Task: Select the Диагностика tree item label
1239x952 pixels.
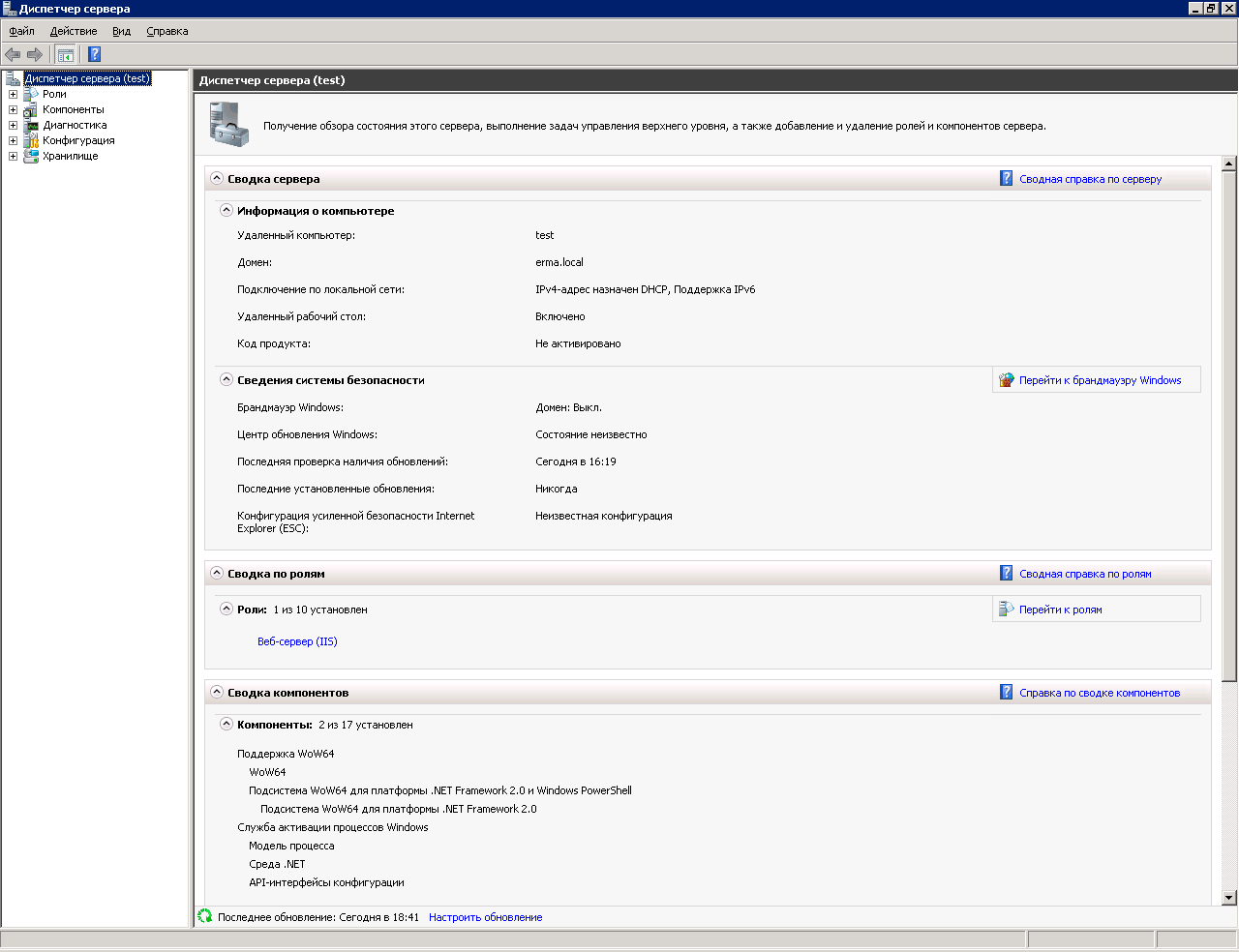Action: [x=75, y=125]
